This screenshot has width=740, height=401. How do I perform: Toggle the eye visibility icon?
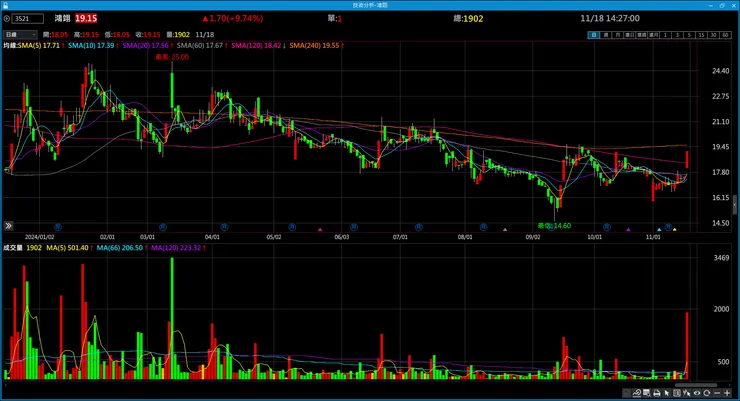coord(697,393)
